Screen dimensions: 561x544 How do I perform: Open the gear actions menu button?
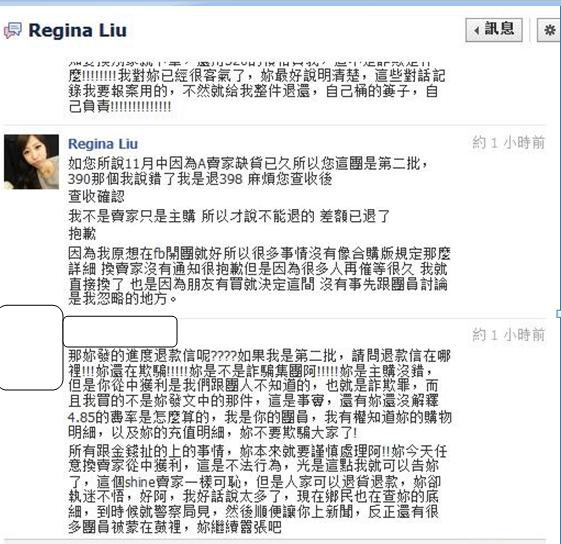[549, 30]
